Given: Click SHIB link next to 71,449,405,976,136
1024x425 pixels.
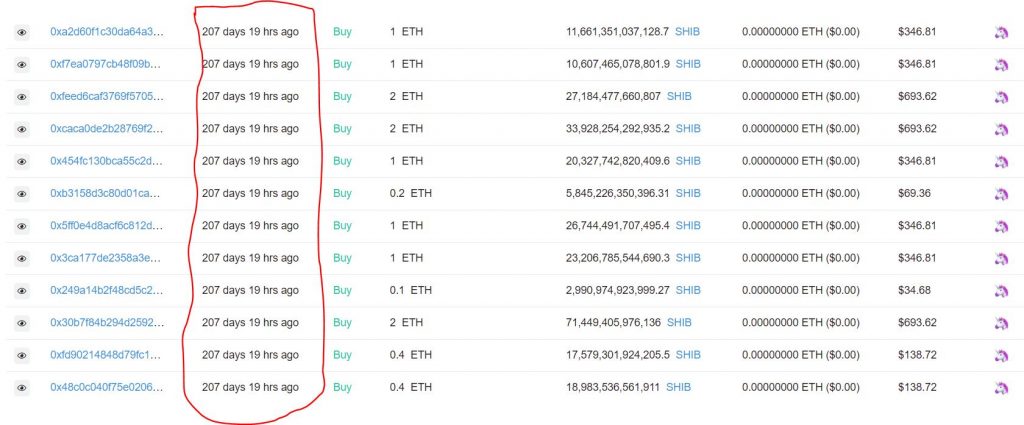Looking at the screenshot, I should (x=679, y=323).
